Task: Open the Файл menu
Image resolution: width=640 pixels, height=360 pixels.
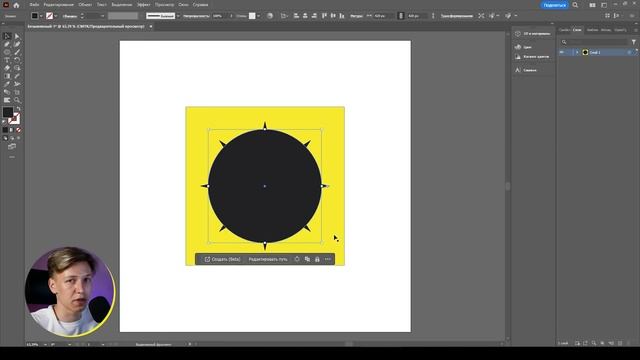Action: pyautogui.click(x=34, y=5)
